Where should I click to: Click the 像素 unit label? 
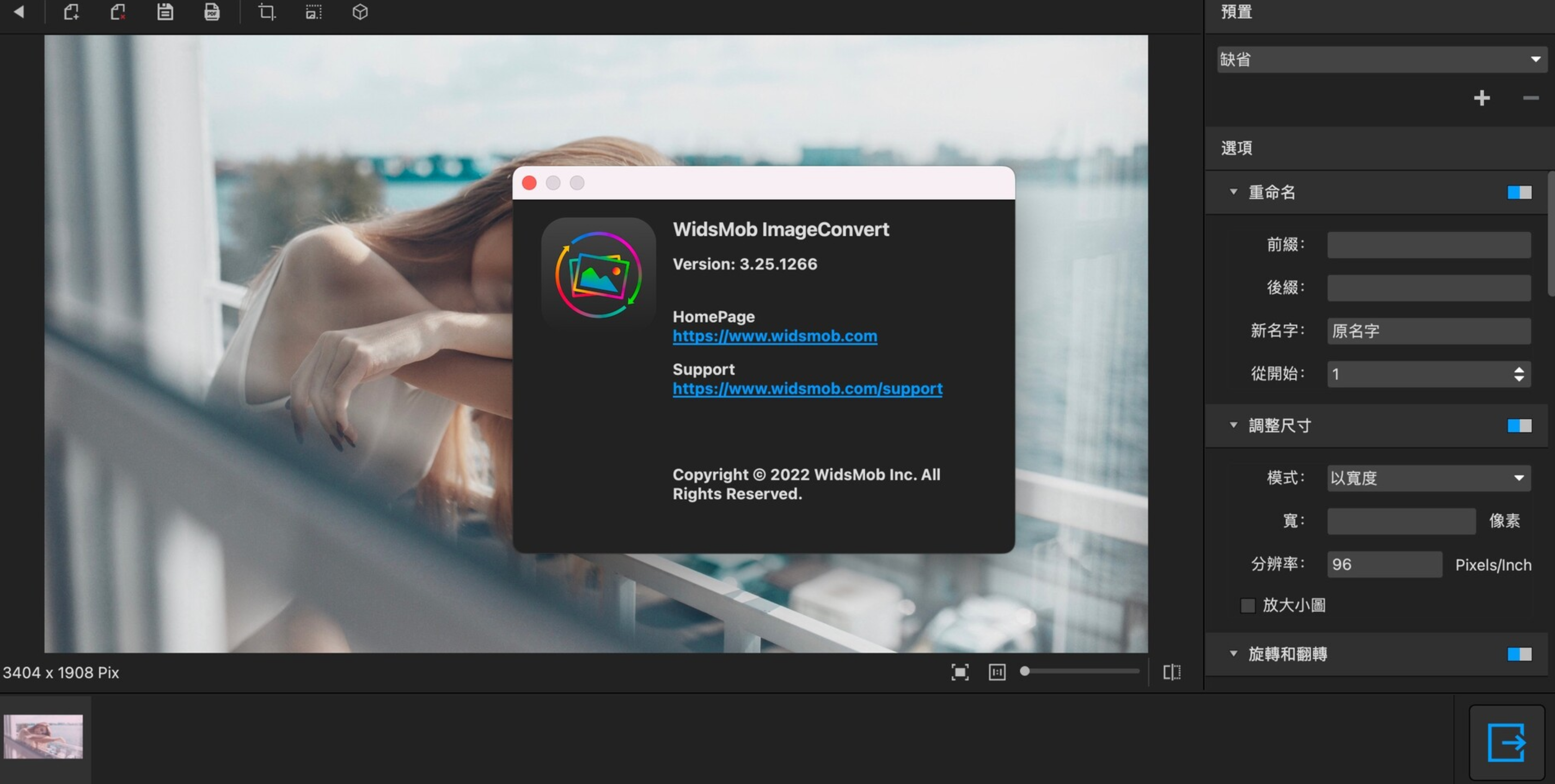1504,521
